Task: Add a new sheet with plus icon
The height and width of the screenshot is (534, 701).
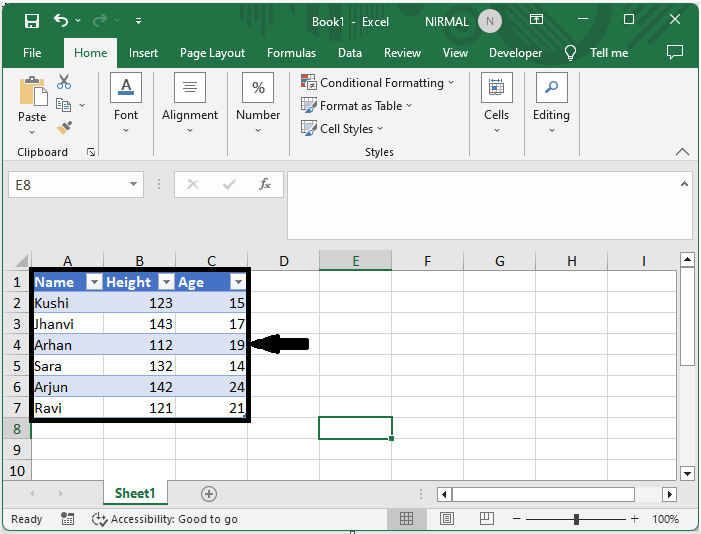Action: 209,494
